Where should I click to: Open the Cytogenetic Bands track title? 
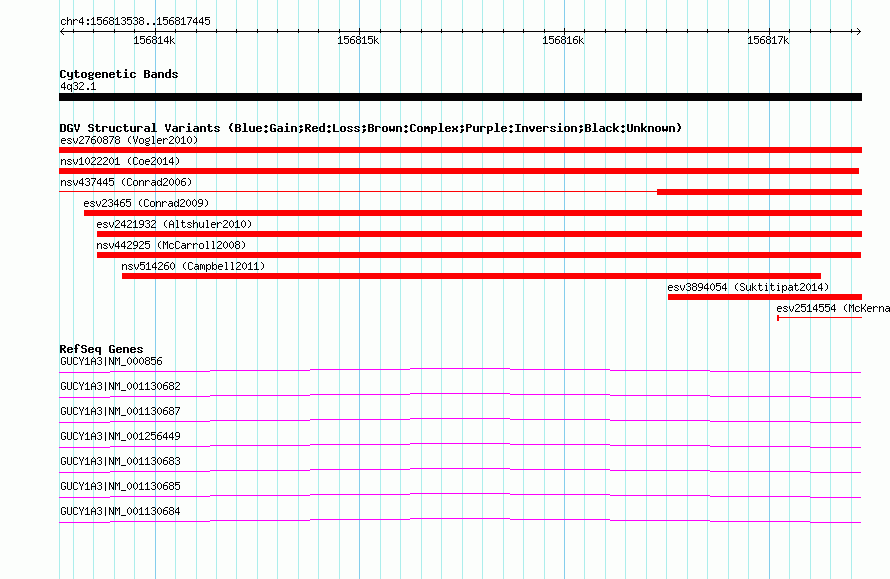pos(119,74)
